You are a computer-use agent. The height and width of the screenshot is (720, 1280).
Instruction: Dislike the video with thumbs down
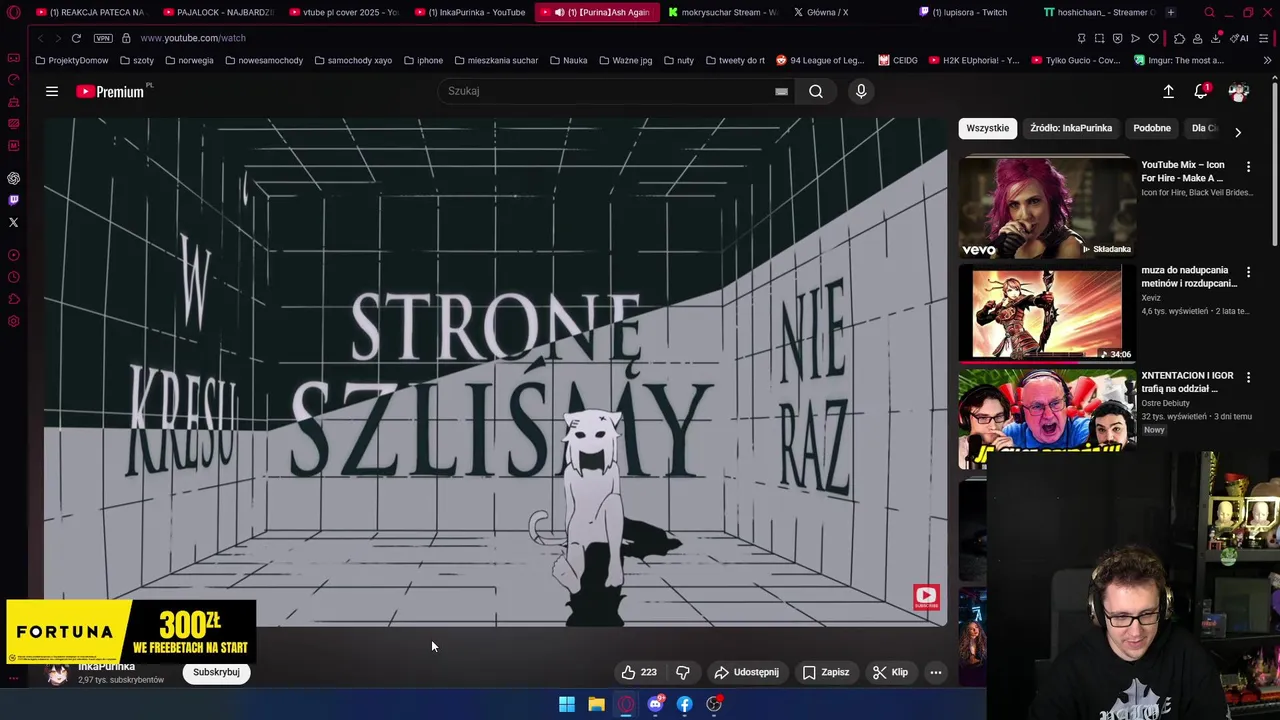683,672
